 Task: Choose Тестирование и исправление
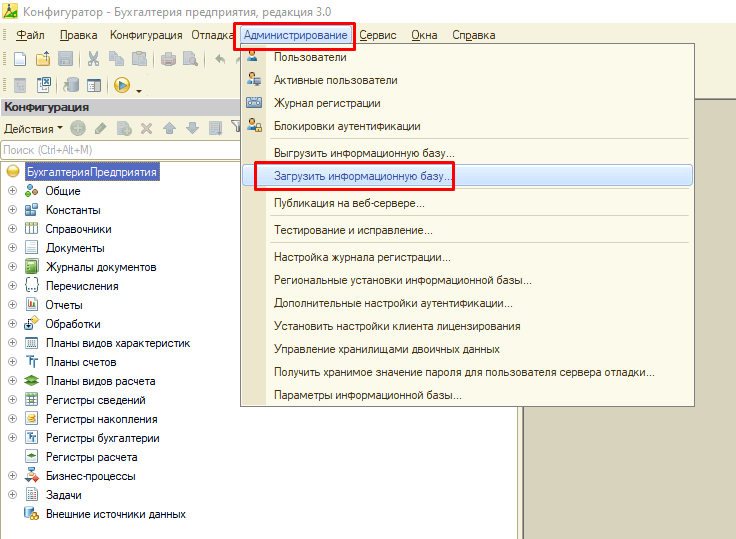[468, 230]
